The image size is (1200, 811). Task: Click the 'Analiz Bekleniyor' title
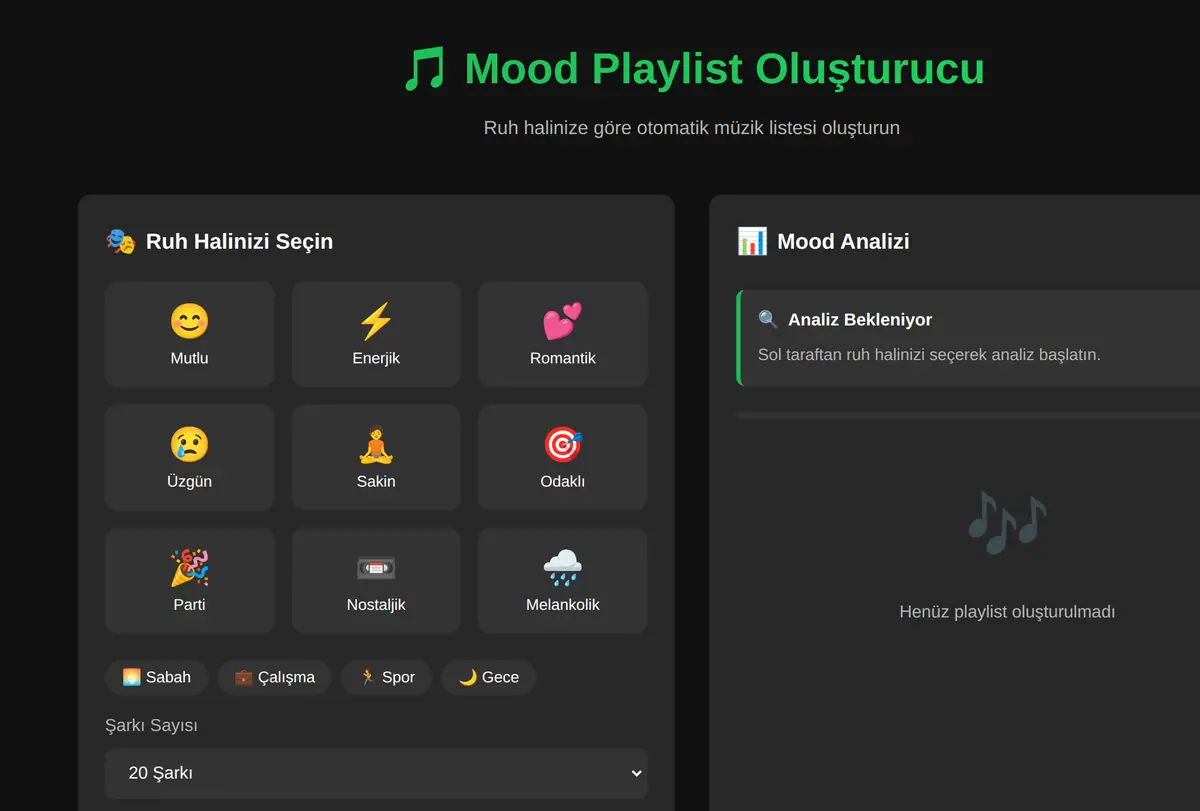pyautogui.click(x=860, y=320)
